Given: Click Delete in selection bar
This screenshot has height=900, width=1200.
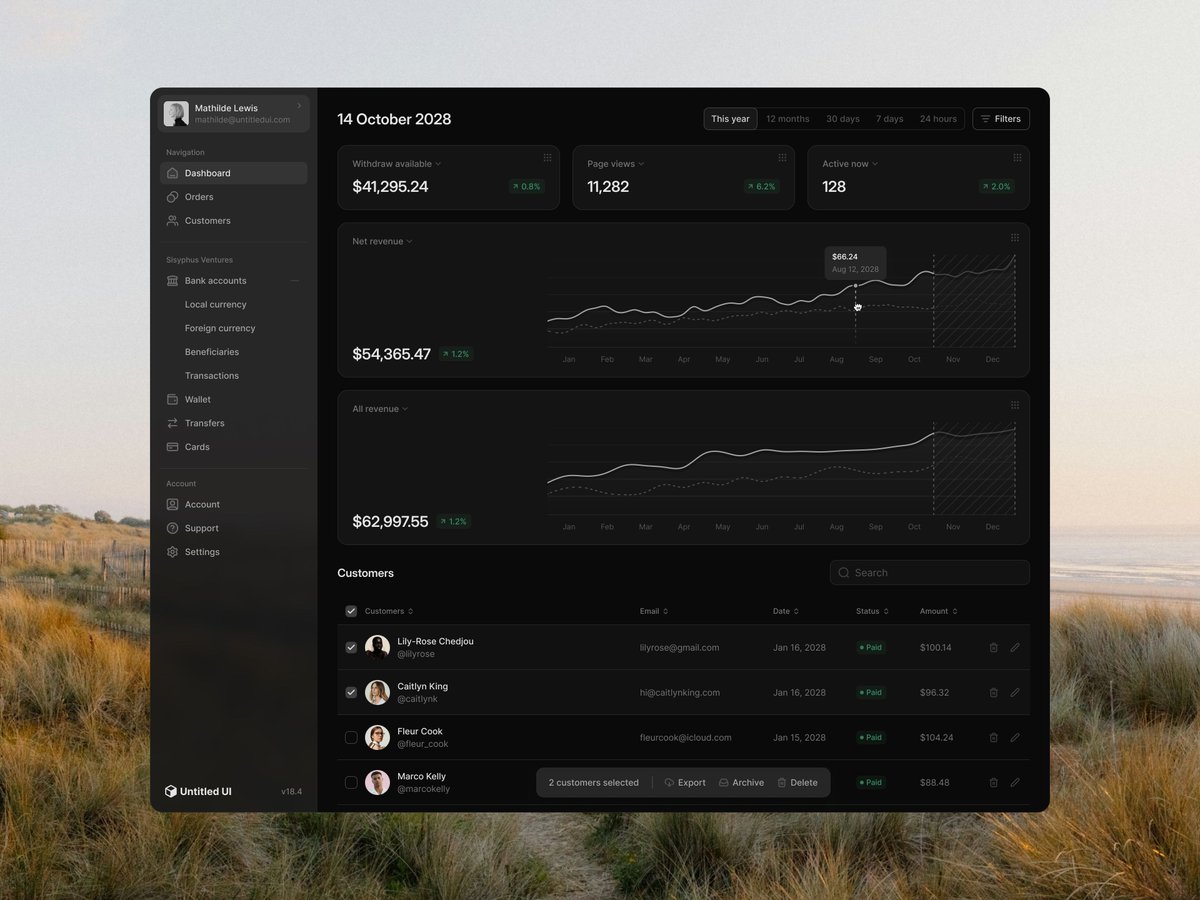Looking at the screenshot, I should tap(797, 783).
